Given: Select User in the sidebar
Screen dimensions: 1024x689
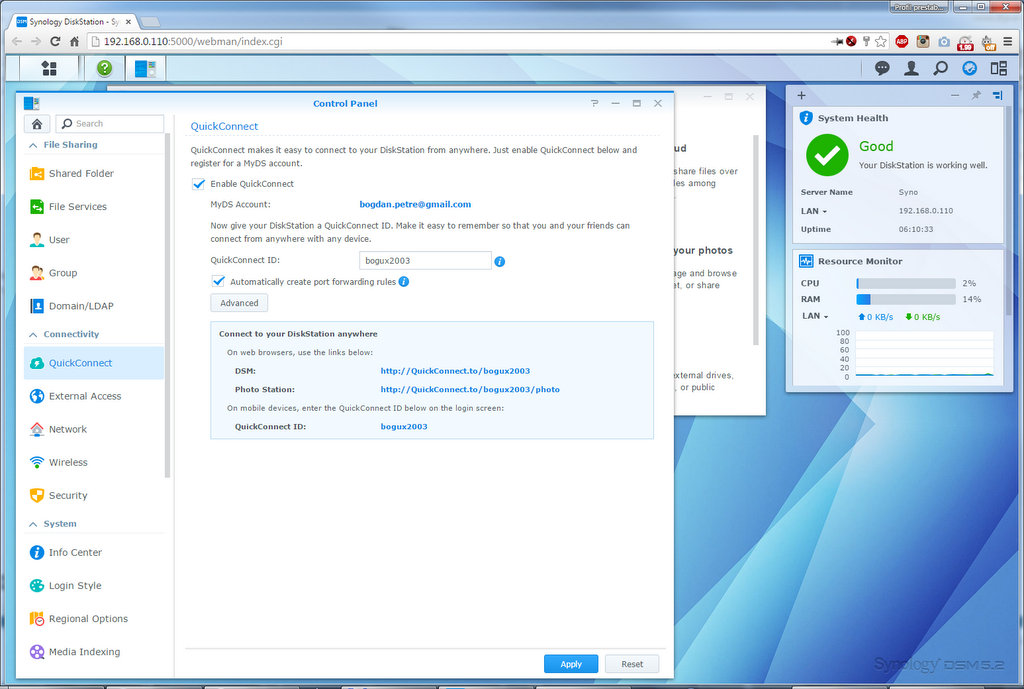Looking at the screenshot, I should tap(94, 240).
